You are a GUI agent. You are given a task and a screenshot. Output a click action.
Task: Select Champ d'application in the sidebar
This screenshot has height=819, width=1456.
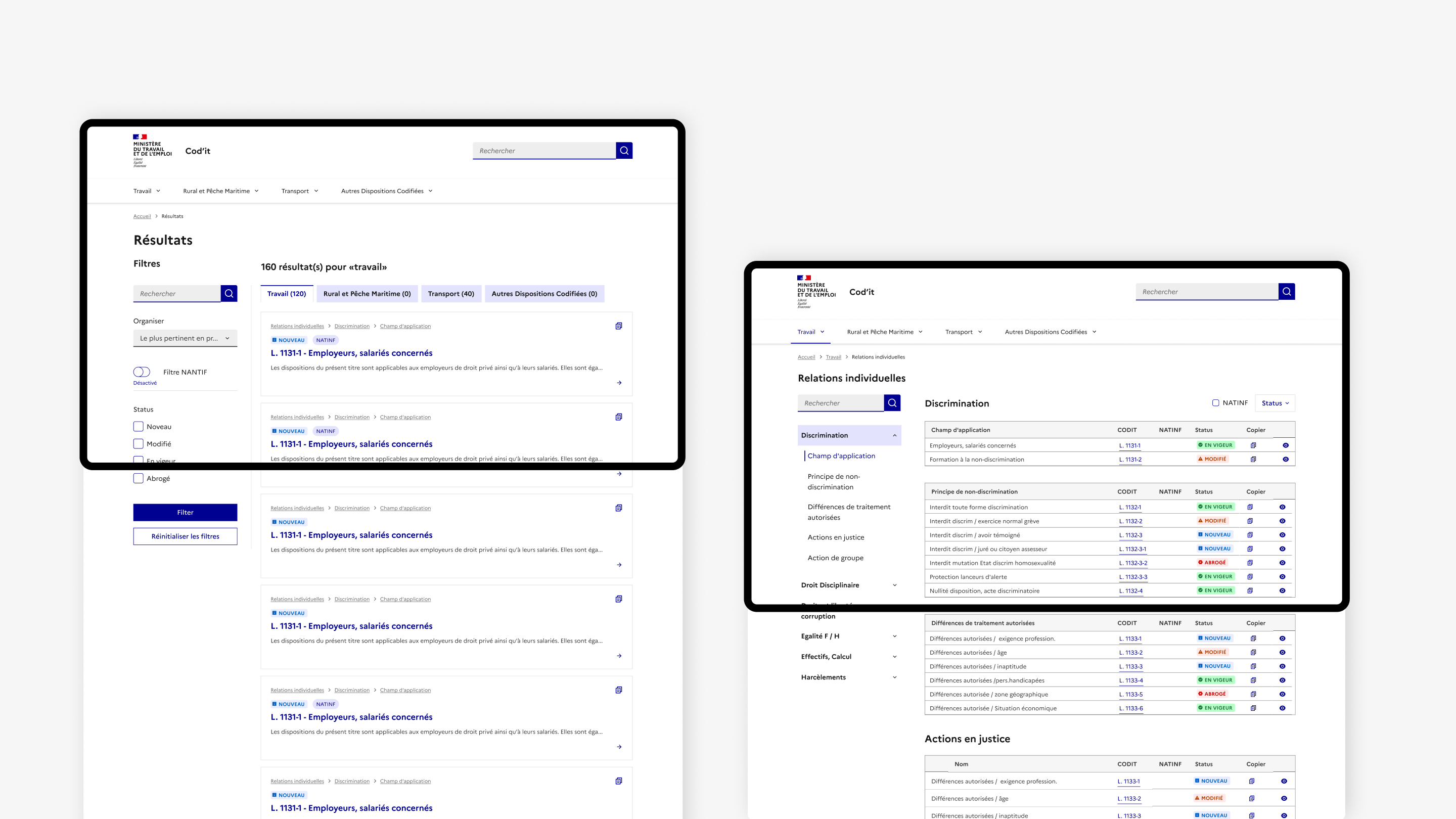pos(841,456)
